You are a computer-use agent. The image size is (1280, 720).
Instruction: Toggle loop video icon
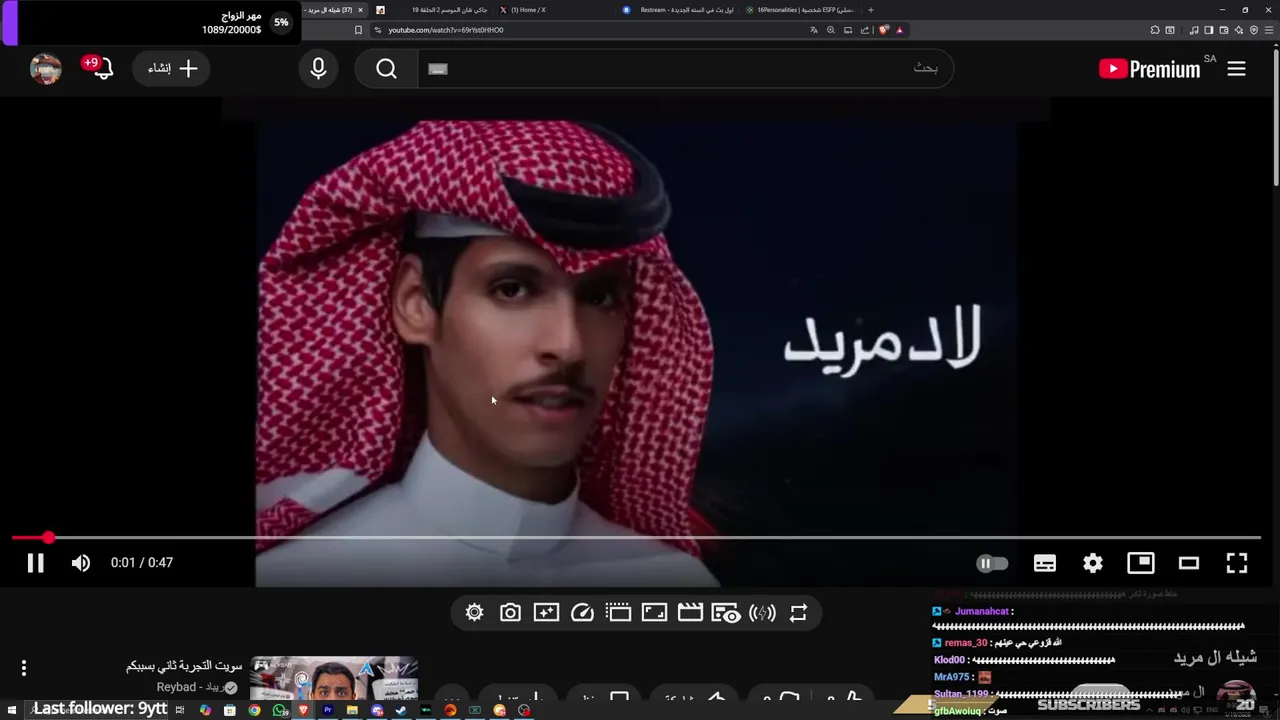(798, 613)
